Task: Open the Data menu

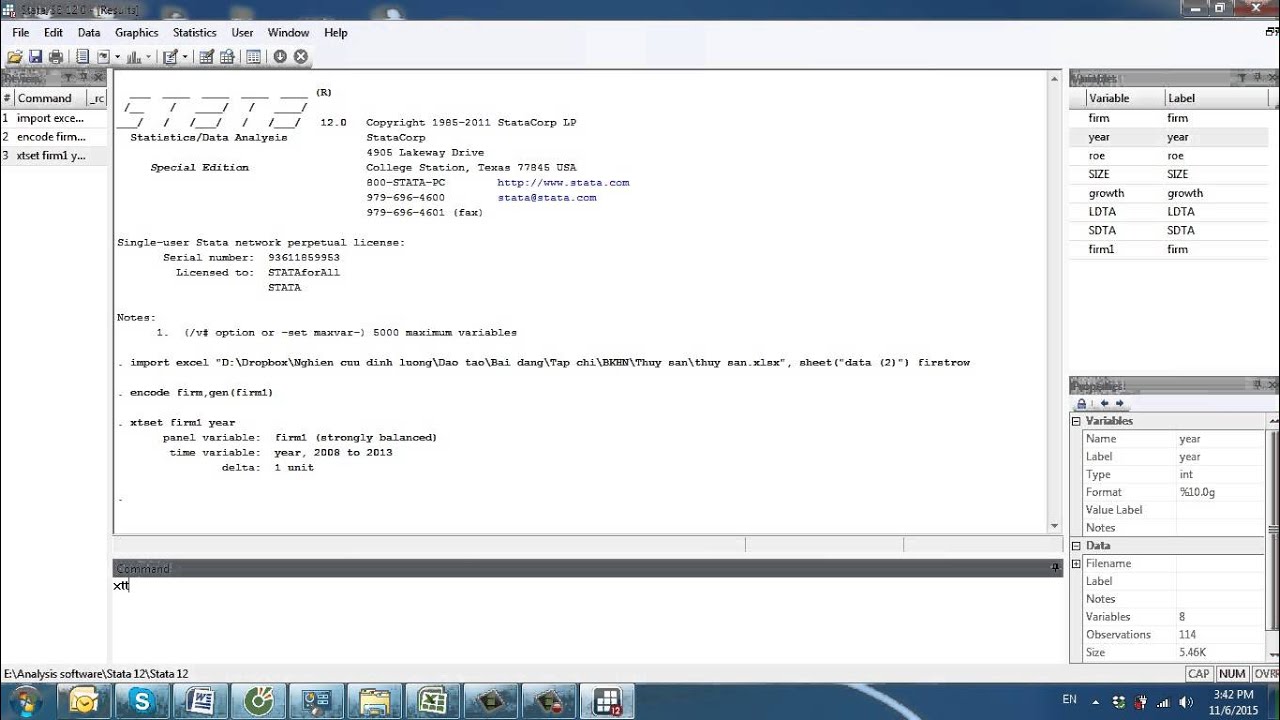Action: tap(89, 33)
